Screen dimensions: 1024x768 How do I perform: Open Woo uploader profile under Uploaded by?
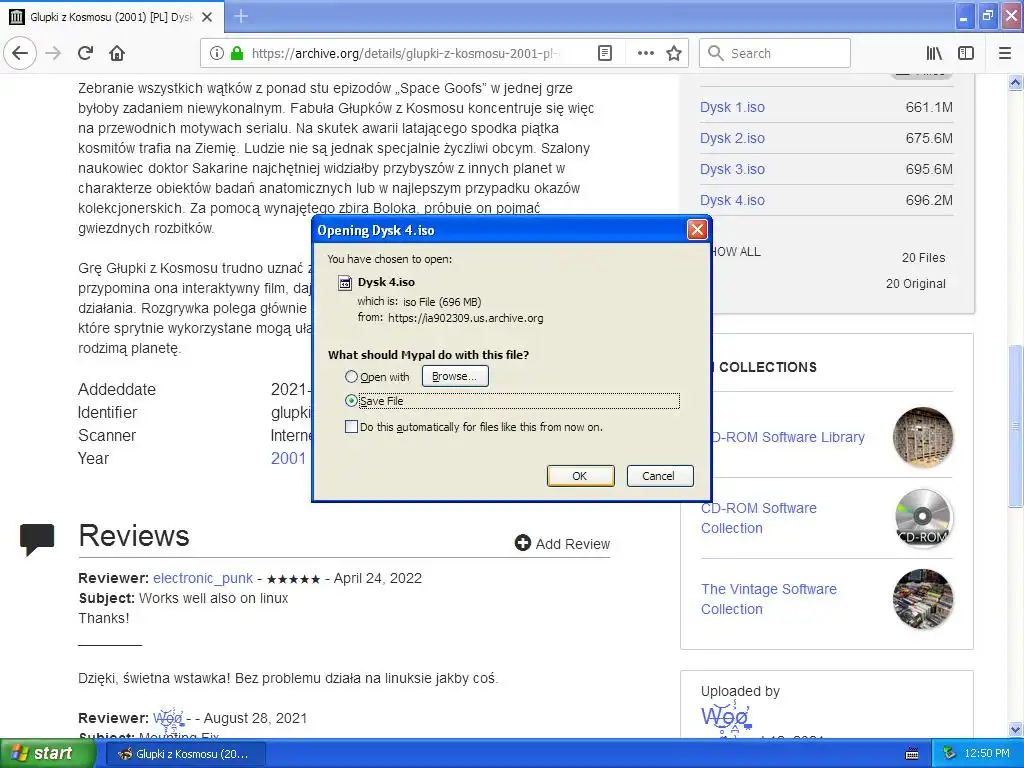pos(726,718)
